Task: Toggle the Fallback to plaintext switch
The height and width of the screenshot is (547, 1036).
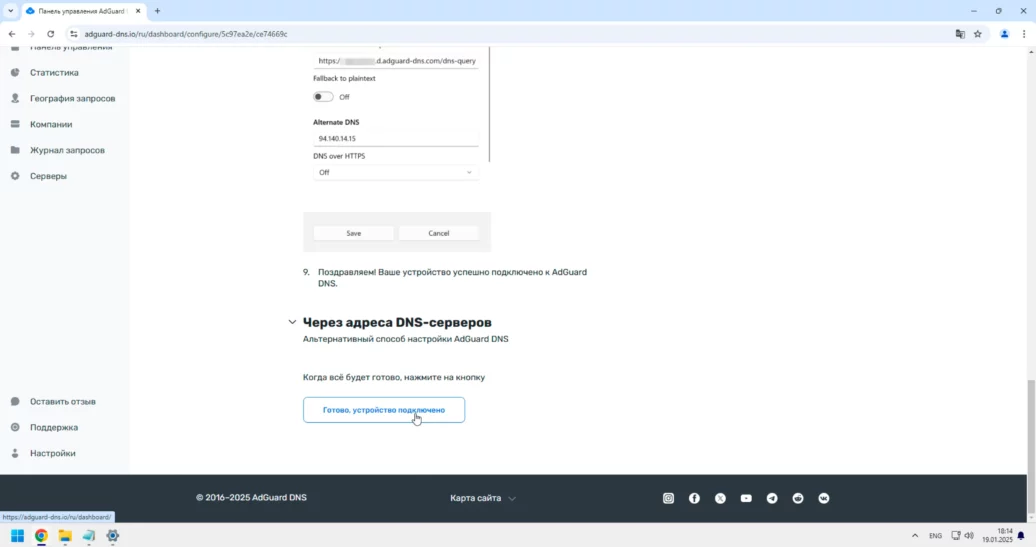Action: pyautogui.click(x=323, y=97)
